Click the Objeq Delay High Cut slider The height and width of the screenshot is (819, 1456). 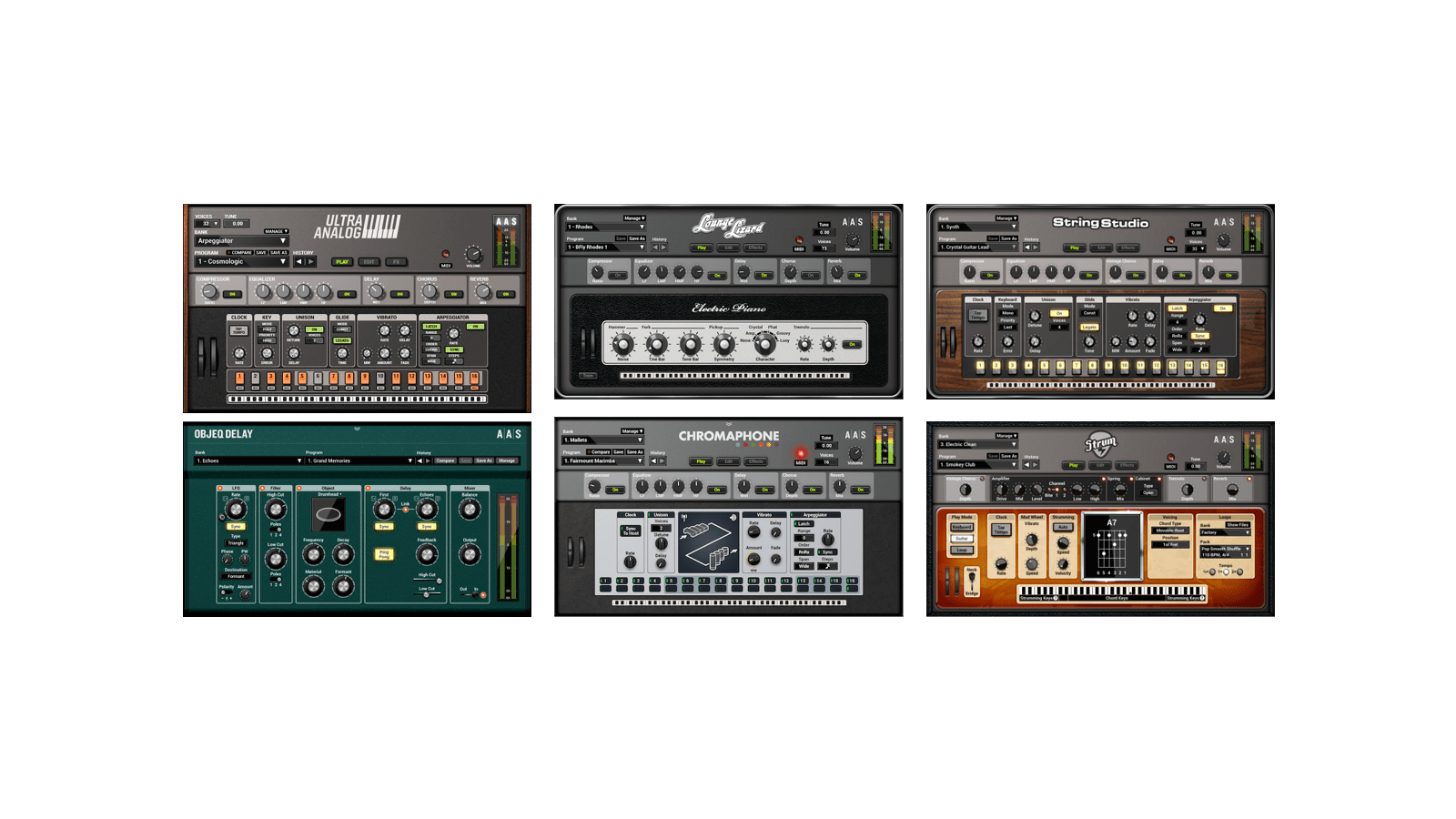coord(427,581)
